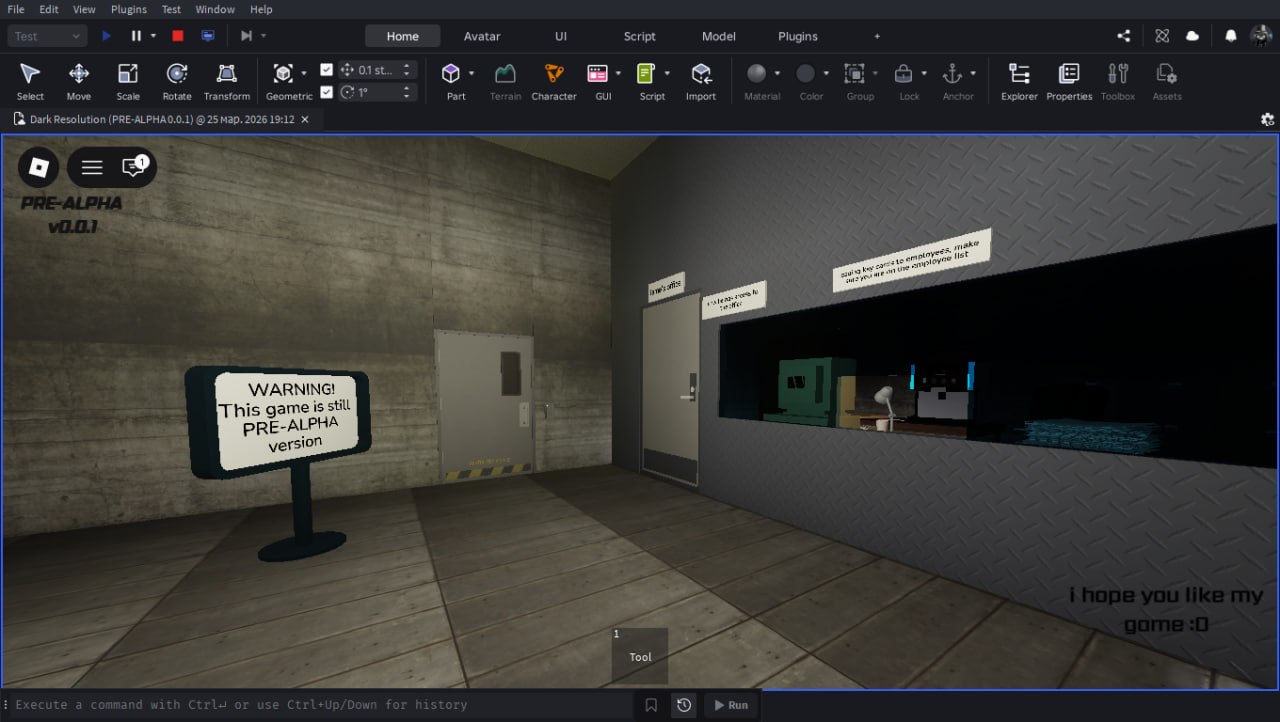Switch to the Avatar ribbon tab

[482, 36]
